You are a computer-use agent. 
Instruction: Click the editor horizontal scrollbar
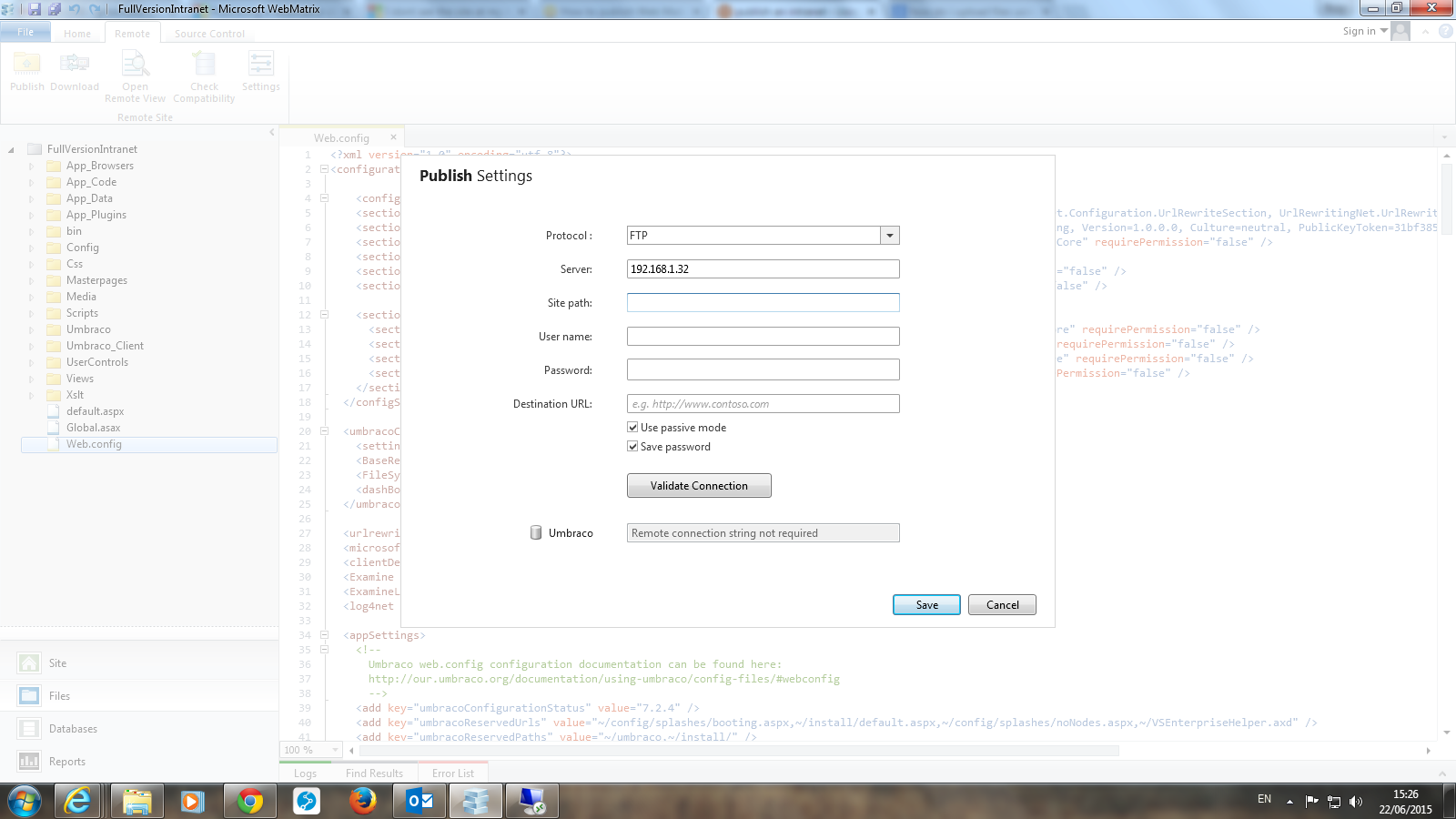(x=739, y=751)
